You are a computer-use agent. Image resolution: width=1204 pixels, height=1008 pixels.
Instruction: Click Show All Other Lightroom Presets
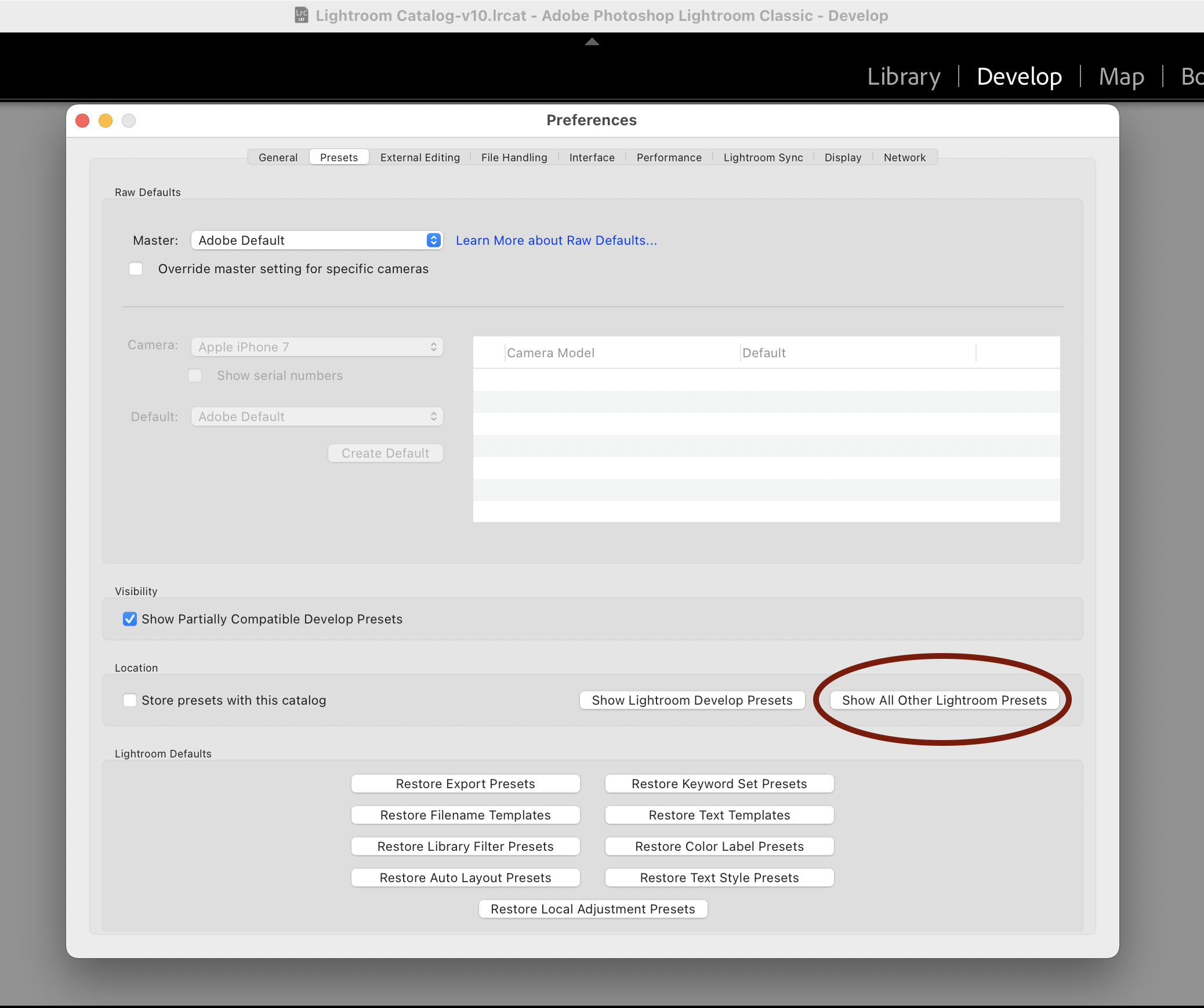(x=944, y=700)
